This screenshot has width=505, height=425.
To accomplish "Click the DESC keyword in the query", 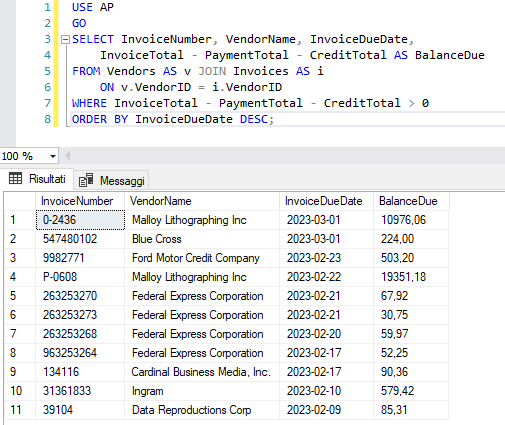I will 254,119.
